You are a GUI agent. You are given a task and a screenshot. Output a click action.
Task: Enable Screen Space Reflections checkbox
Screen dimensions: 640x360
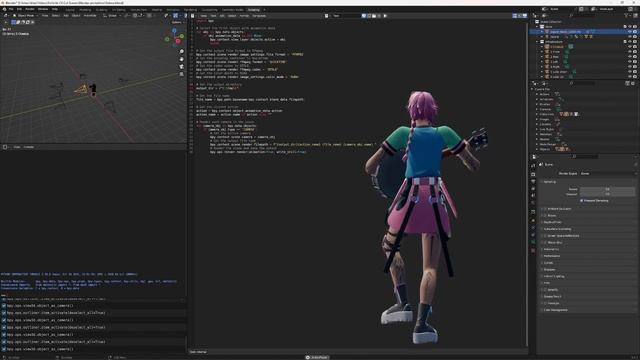pos(545,236)
